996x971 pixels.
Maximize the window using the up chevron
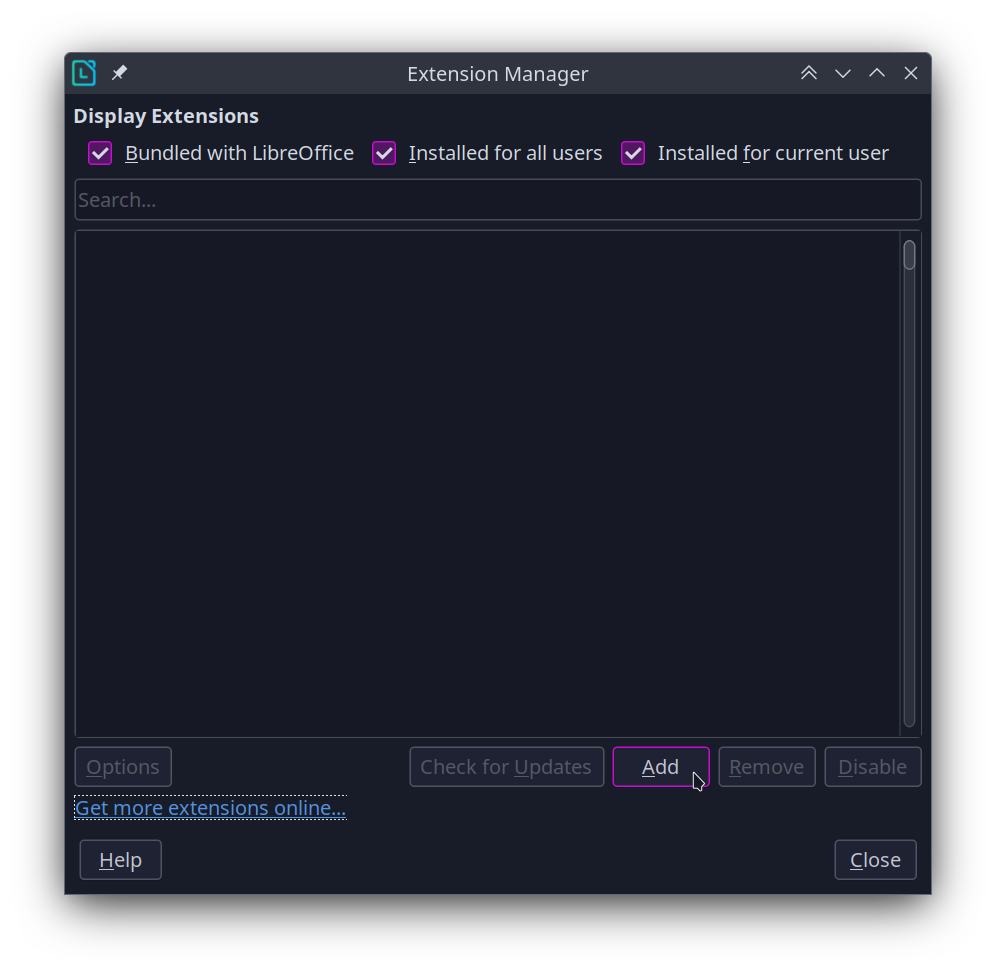tap(877, 73)
